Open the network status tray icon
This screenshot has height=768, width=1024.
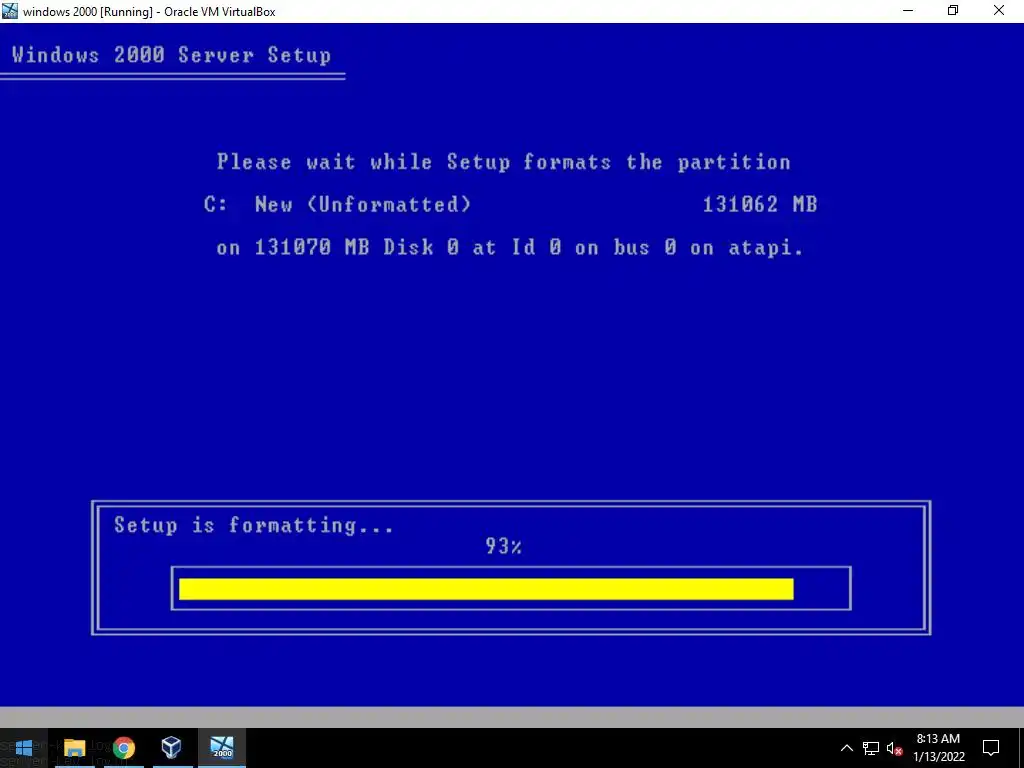click(871, 748)
